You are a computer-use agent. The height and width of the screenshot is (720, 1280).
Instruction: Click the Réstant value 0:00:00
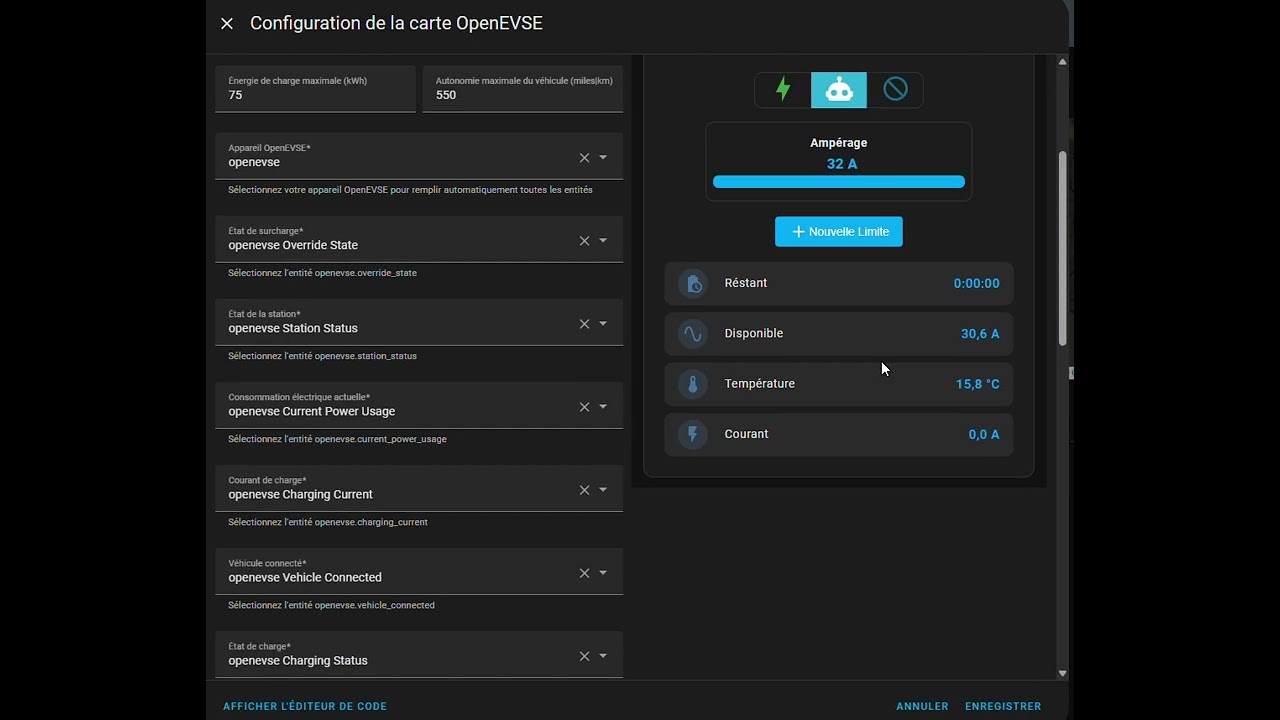click(x=976, y=284)
